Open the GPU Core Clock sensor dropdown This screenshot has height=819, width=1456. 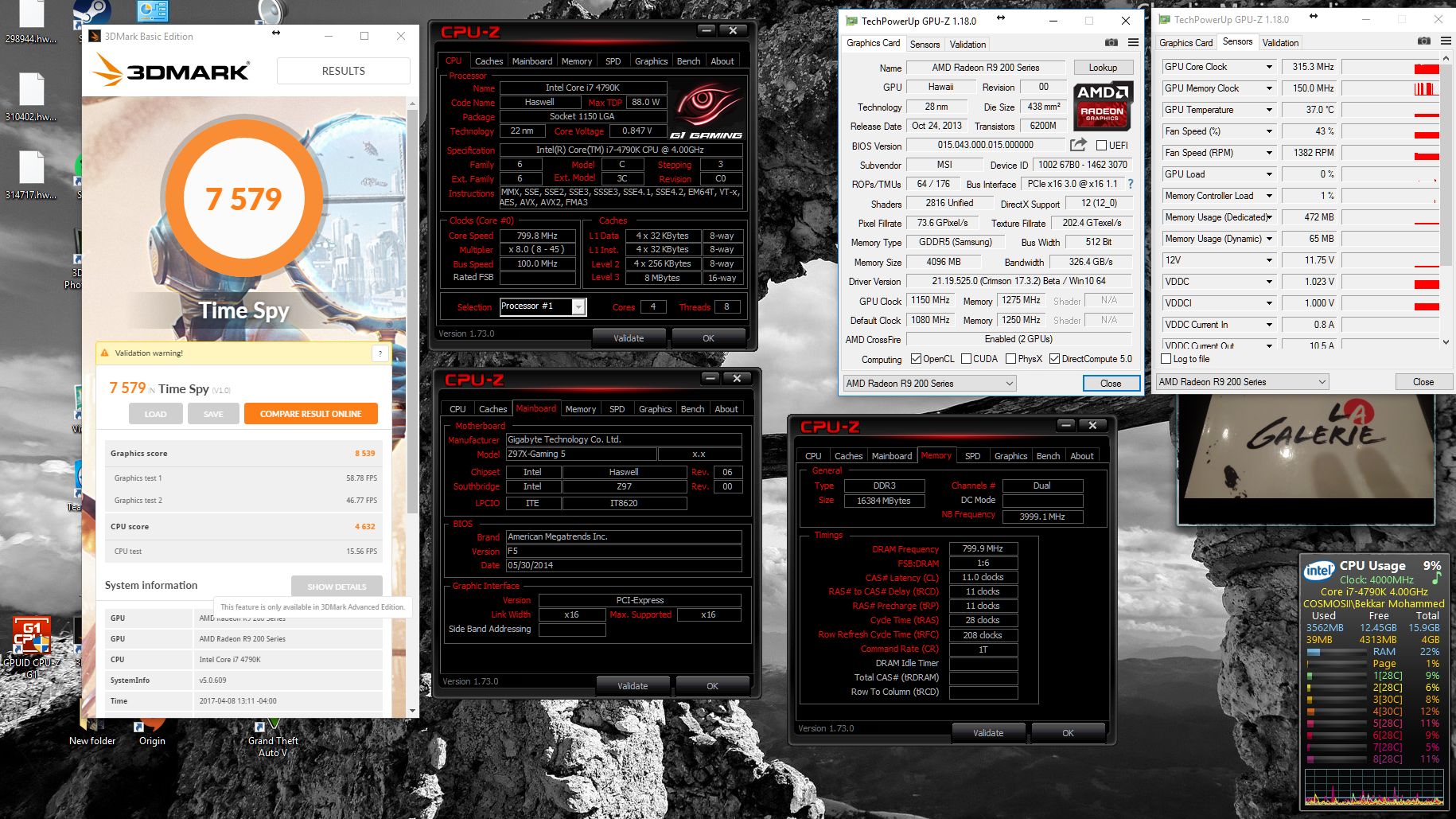1269,67
